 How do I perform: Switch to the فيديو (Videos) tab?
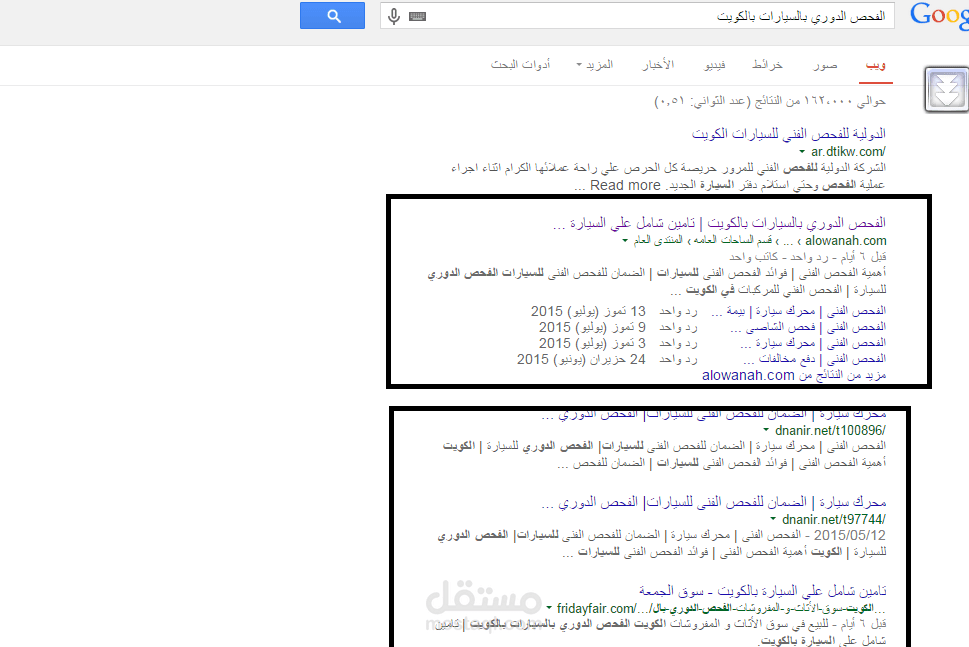[x=715, y=65]
